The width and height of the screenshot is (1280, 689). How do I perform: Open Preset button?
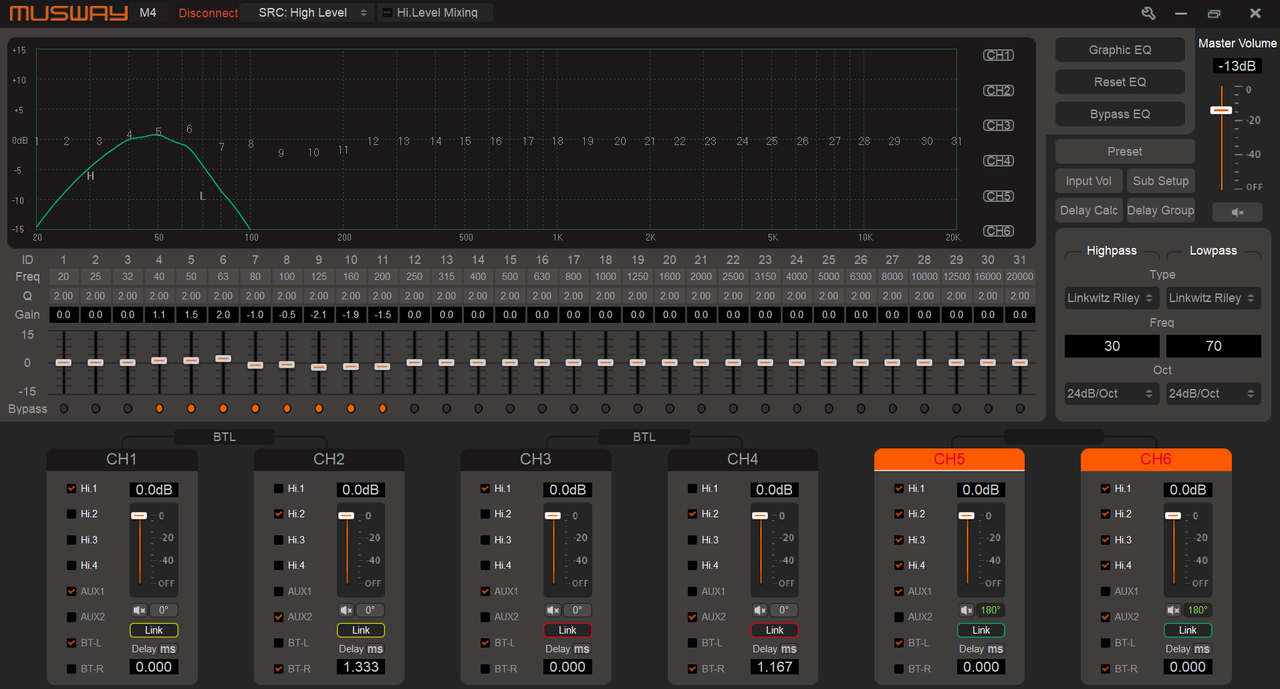1125,152
